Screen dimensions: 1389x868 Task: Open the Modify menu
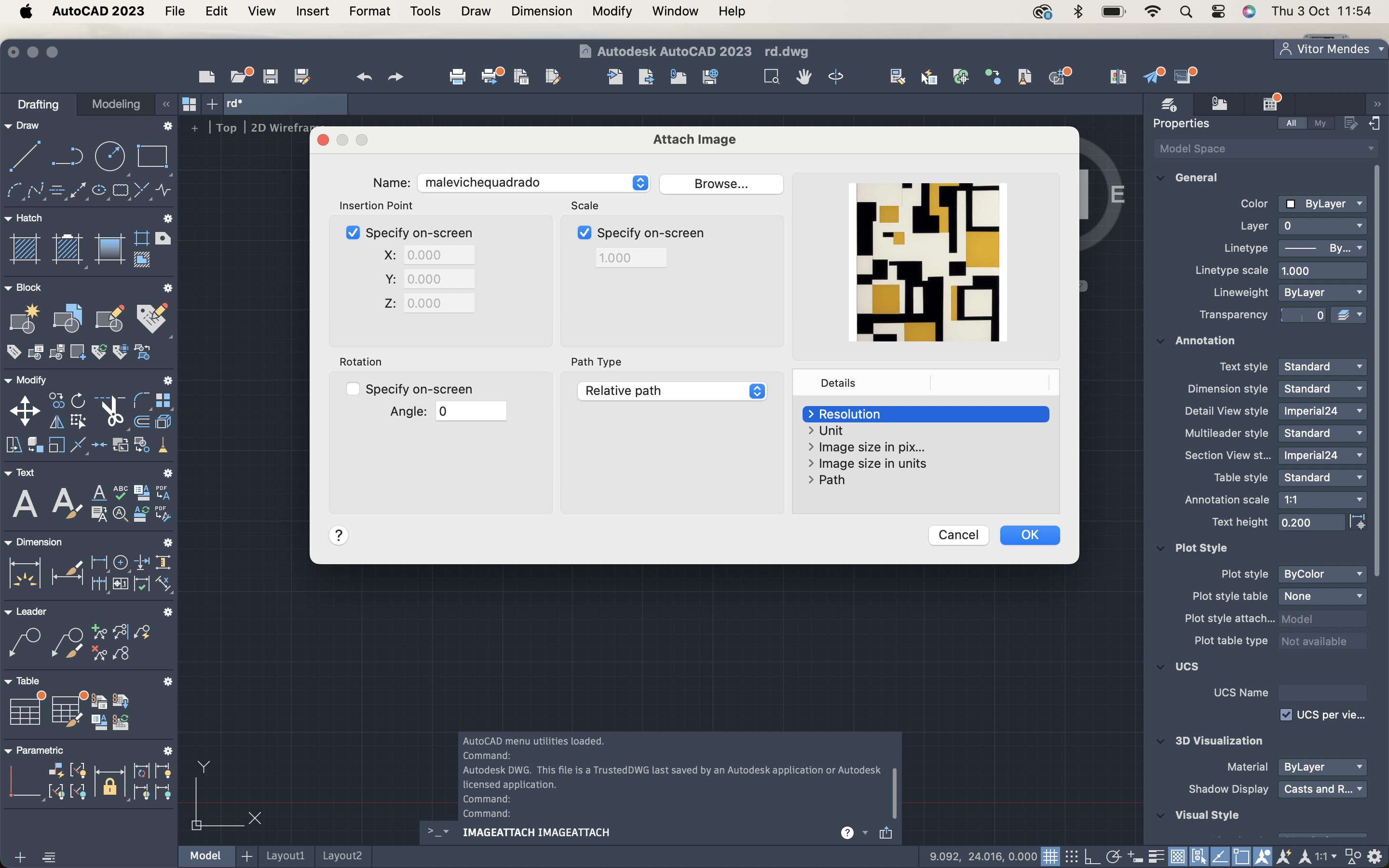coord(612,11)
